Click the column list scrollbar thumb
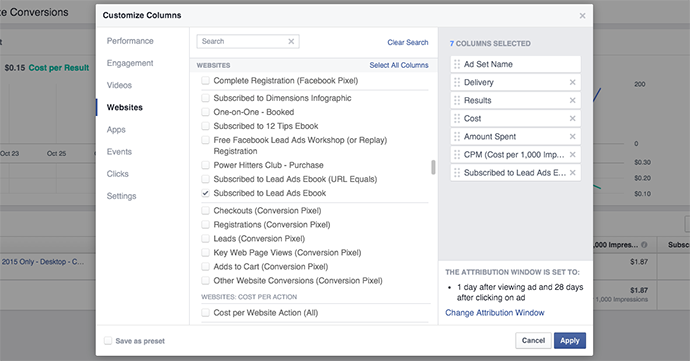Screen dimensions: 690x361 pyautogui.click(x=433, y=167)
